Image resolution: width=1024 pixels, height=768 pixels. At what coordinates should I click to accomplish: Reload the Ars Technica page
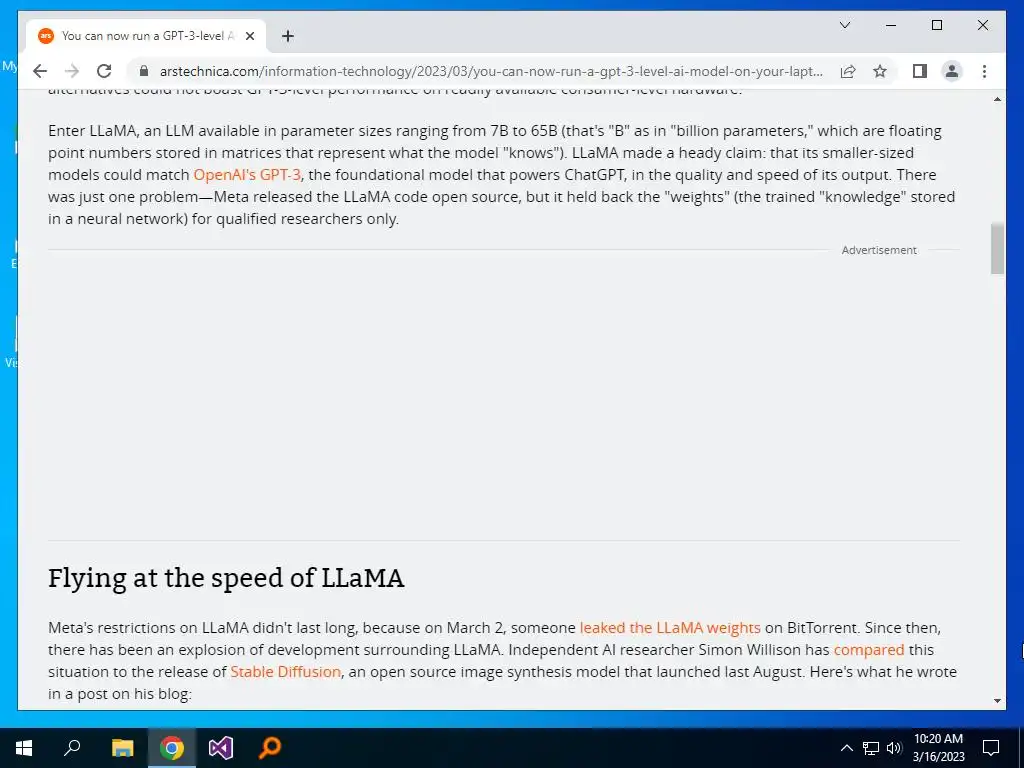click(104, 71)
